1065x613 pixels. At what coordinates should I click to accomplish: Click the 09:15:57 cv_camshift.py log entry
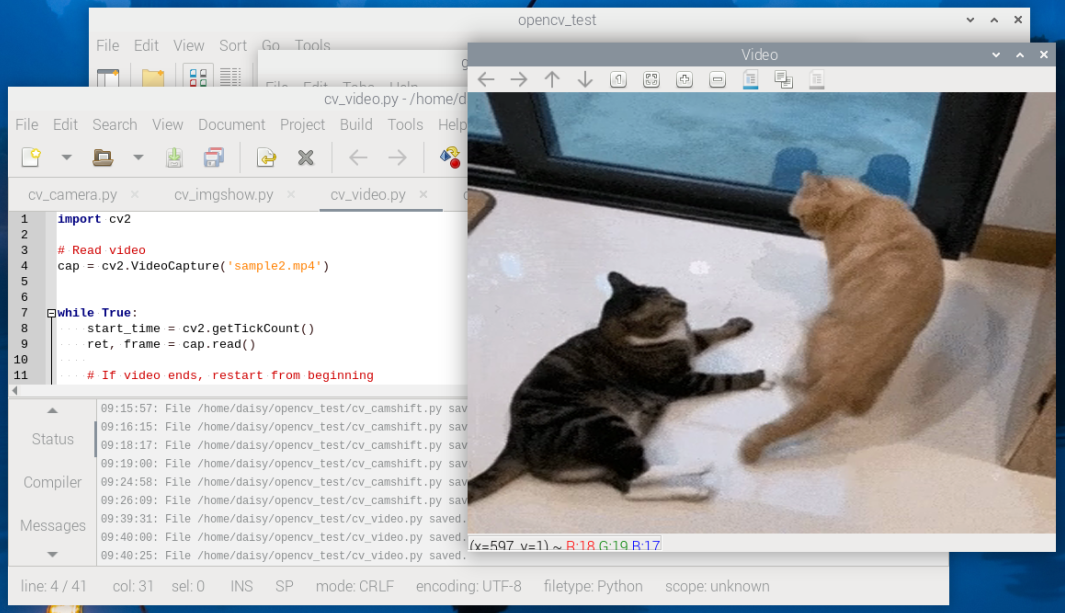[x=284, y=409]
